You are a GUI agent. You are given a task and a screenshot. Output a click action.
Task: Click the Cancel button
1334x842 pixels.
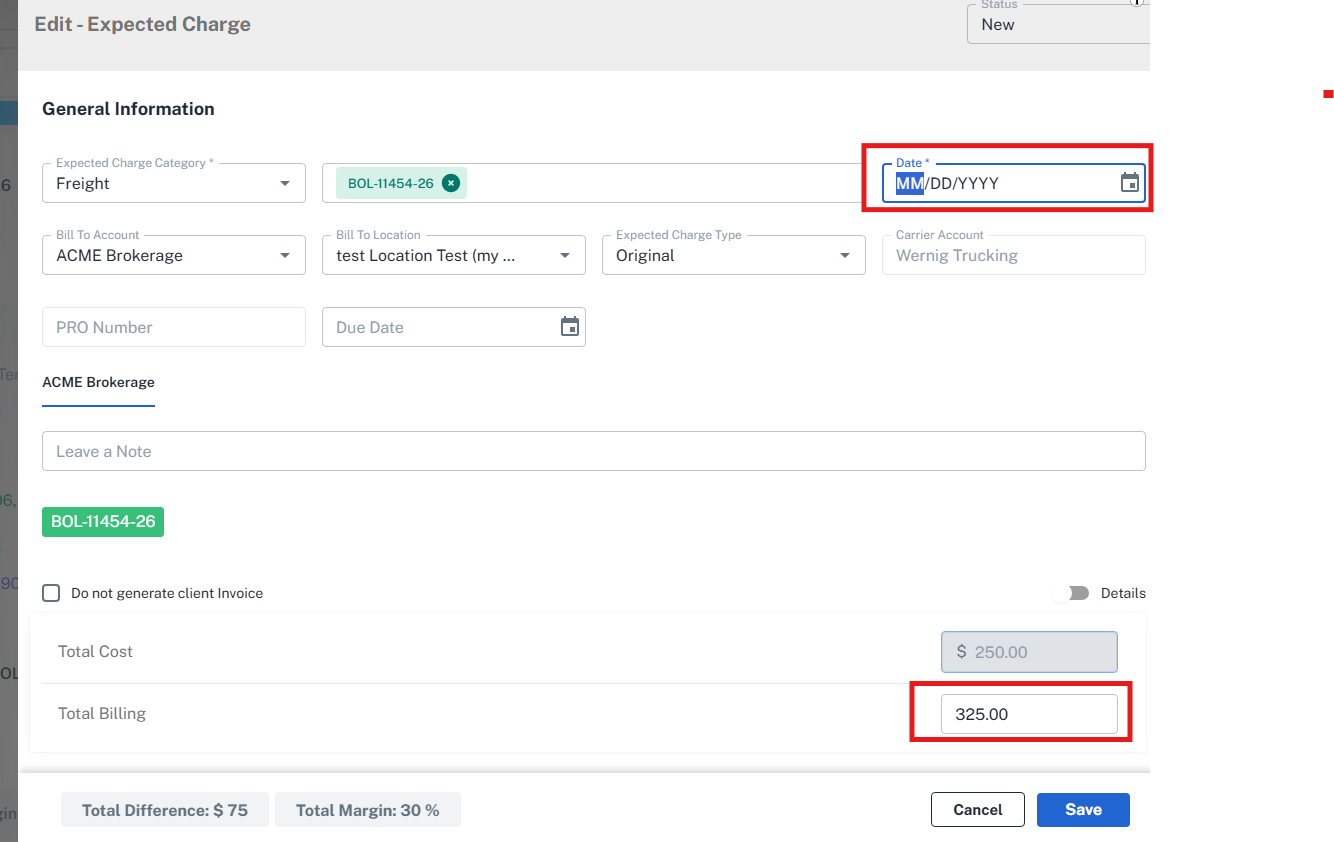pyautogui.click(x=977, y=810)
